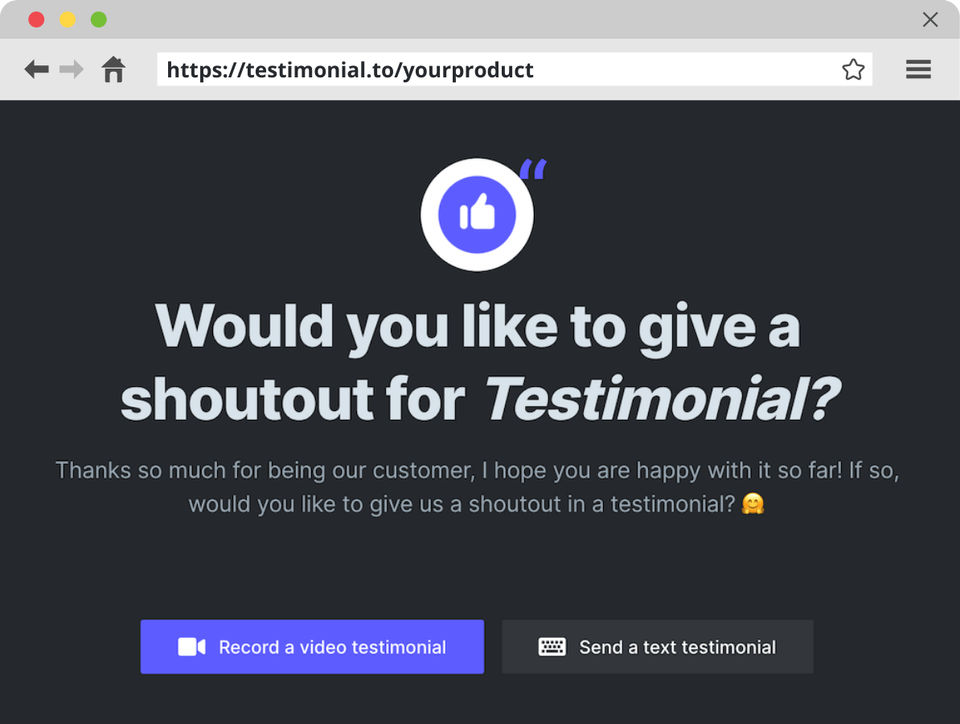Click the keyboard icon in text testimonial button
Image resolution: width=960 pixels, height=724 pixels.
[x=552, y=647]
